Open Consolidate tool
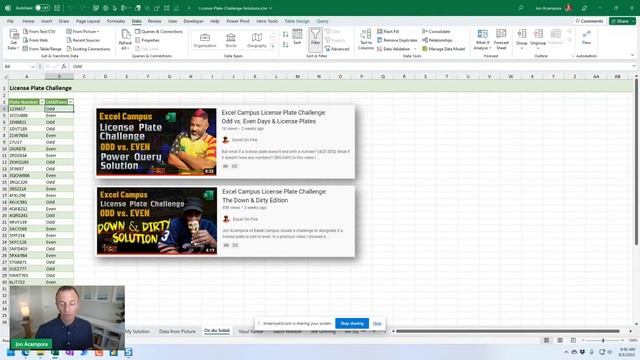This screenshot has width=640, height=360. click(436, 31)
